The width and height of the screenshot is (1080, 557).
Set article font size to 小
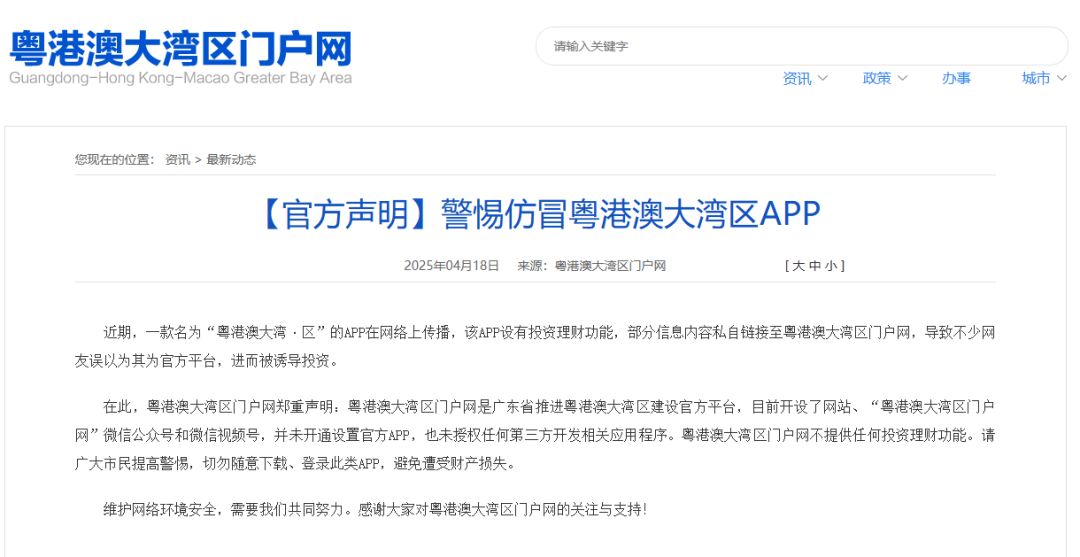831,266
